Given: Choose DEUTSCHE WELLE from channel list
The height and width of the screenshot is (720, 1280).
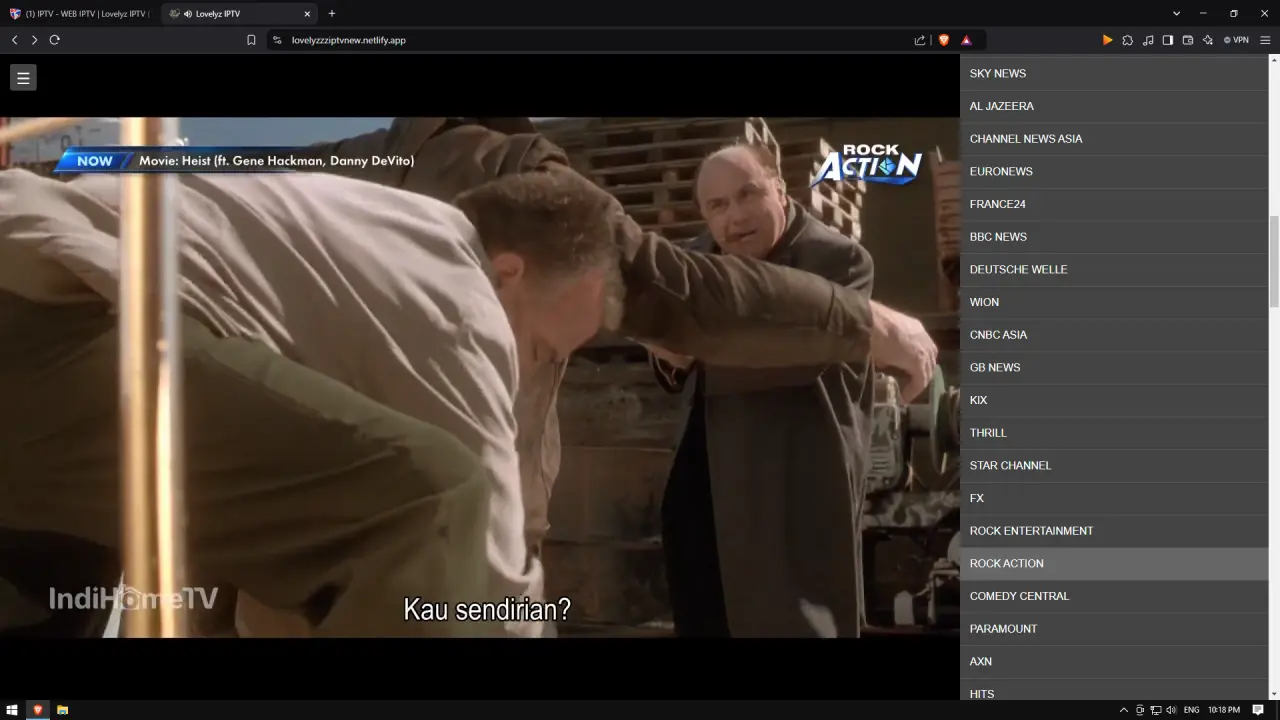Looking at the screenshot, I should (x=1114, y=269).
